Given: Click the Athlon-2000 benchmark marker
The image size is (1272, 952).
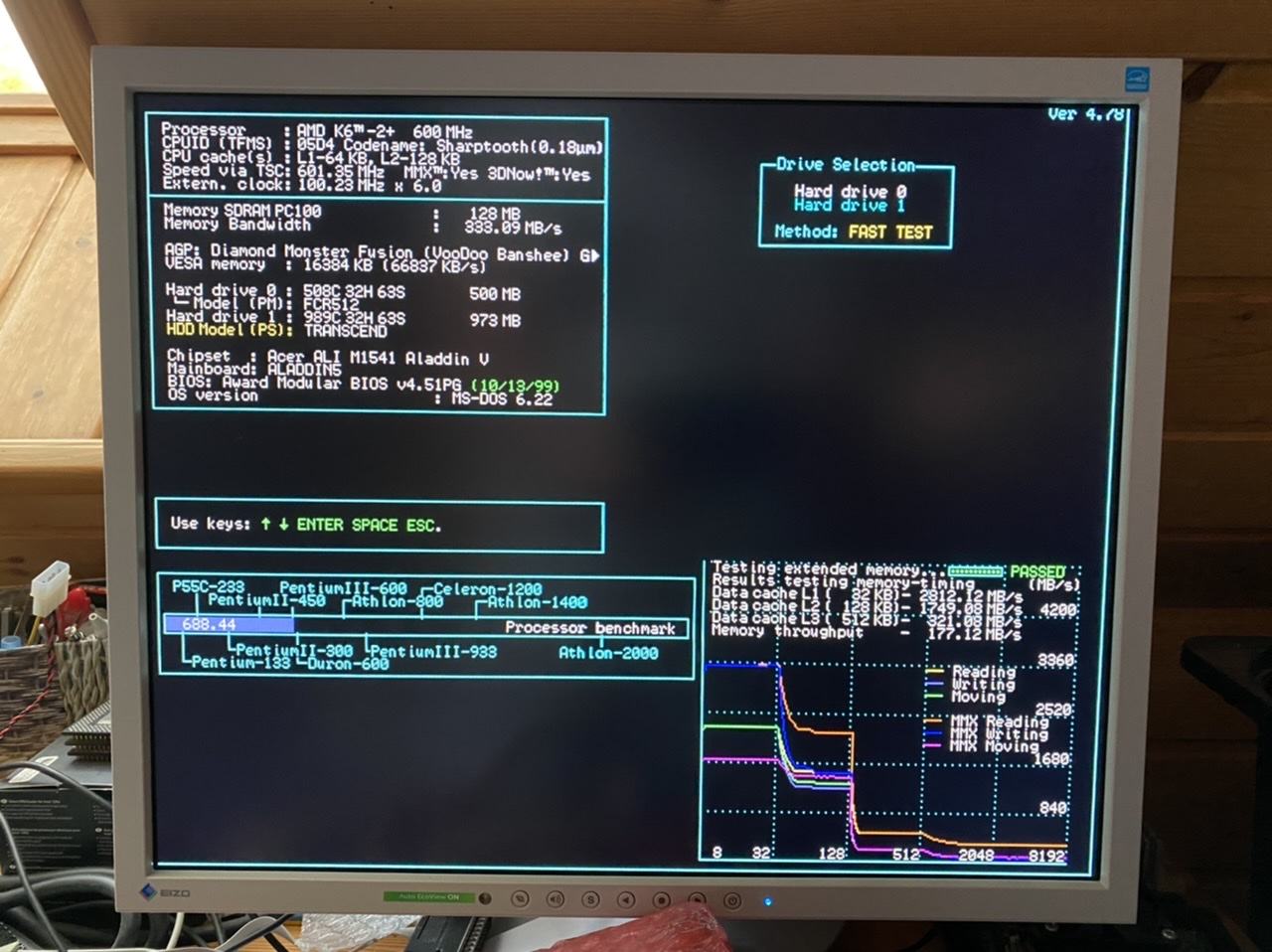Looking at the screenshot, I should [x=608, y=653].
